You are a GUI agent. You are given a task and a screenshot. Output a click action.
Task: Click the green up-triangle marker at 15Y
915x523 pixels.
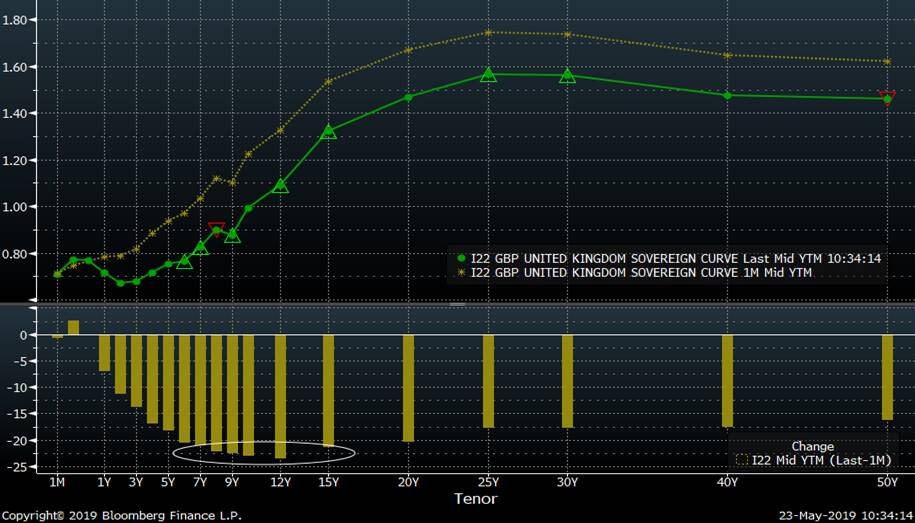[x=329, y=131]
